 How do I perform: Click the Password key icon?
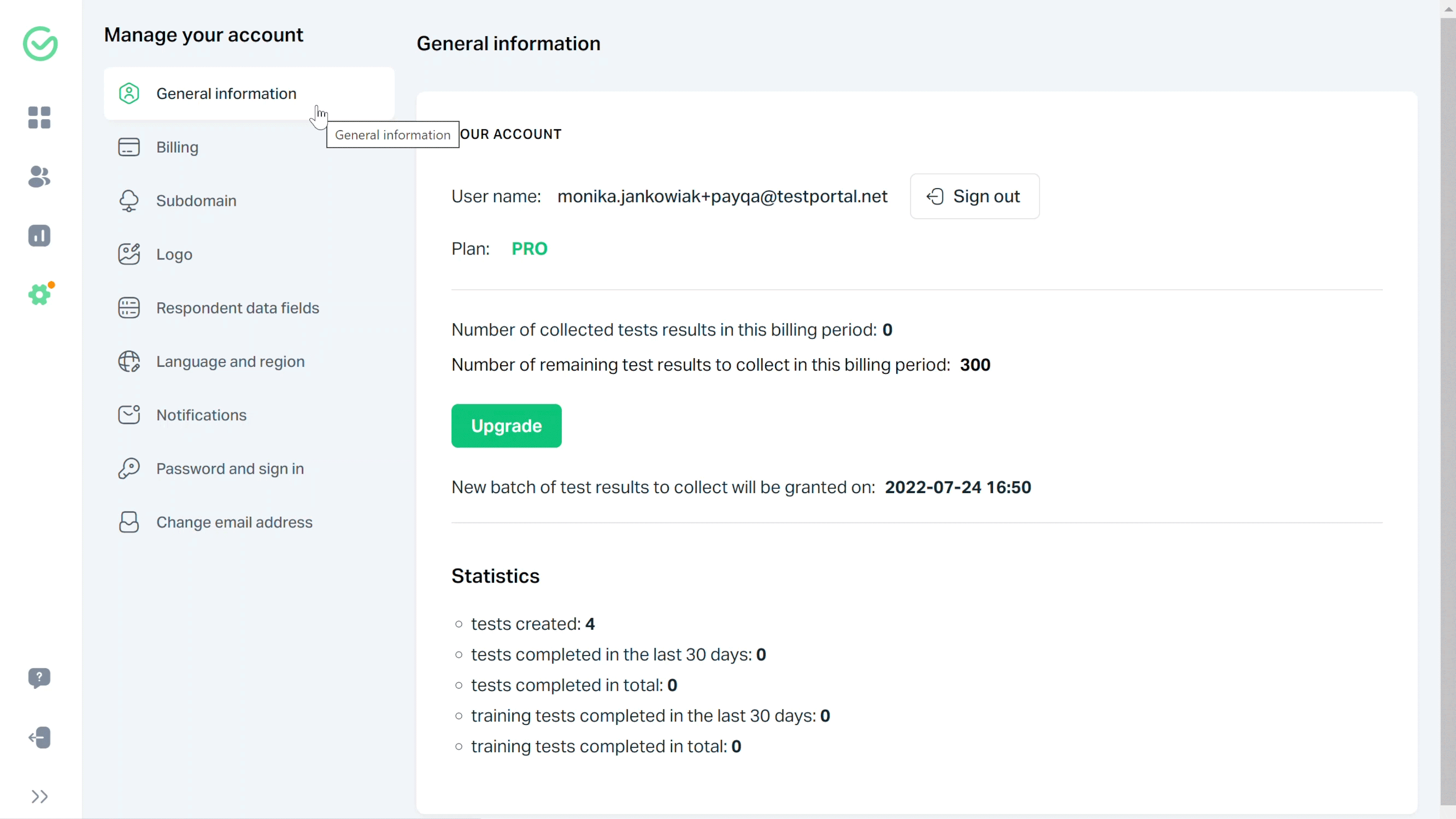tap(129, 468)
